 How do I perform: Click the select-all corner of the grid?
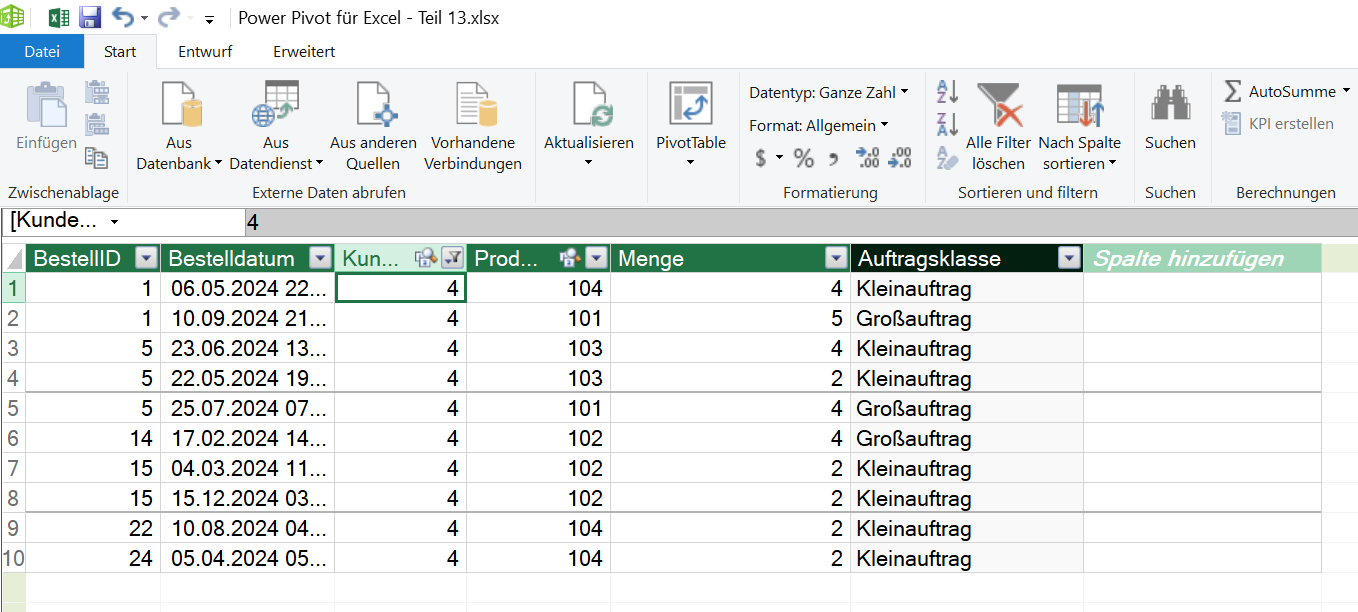13,259
